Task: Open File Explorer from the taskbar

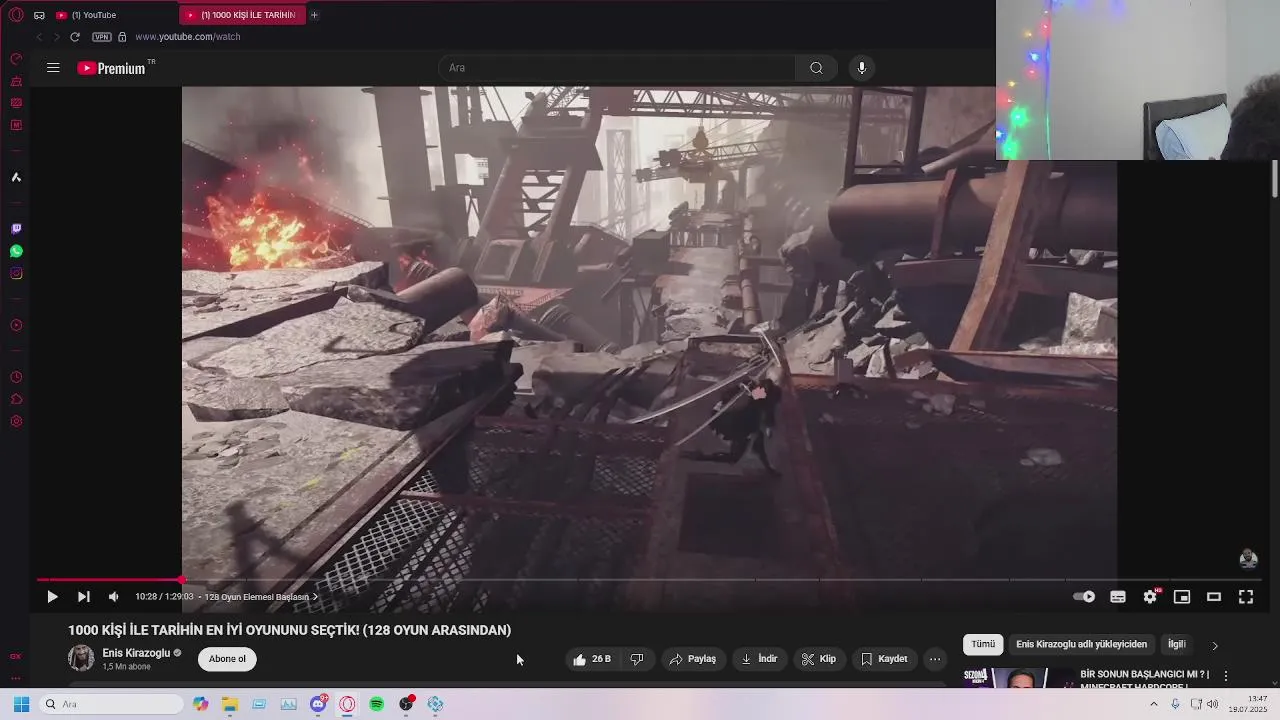Action: pos(230,704)
